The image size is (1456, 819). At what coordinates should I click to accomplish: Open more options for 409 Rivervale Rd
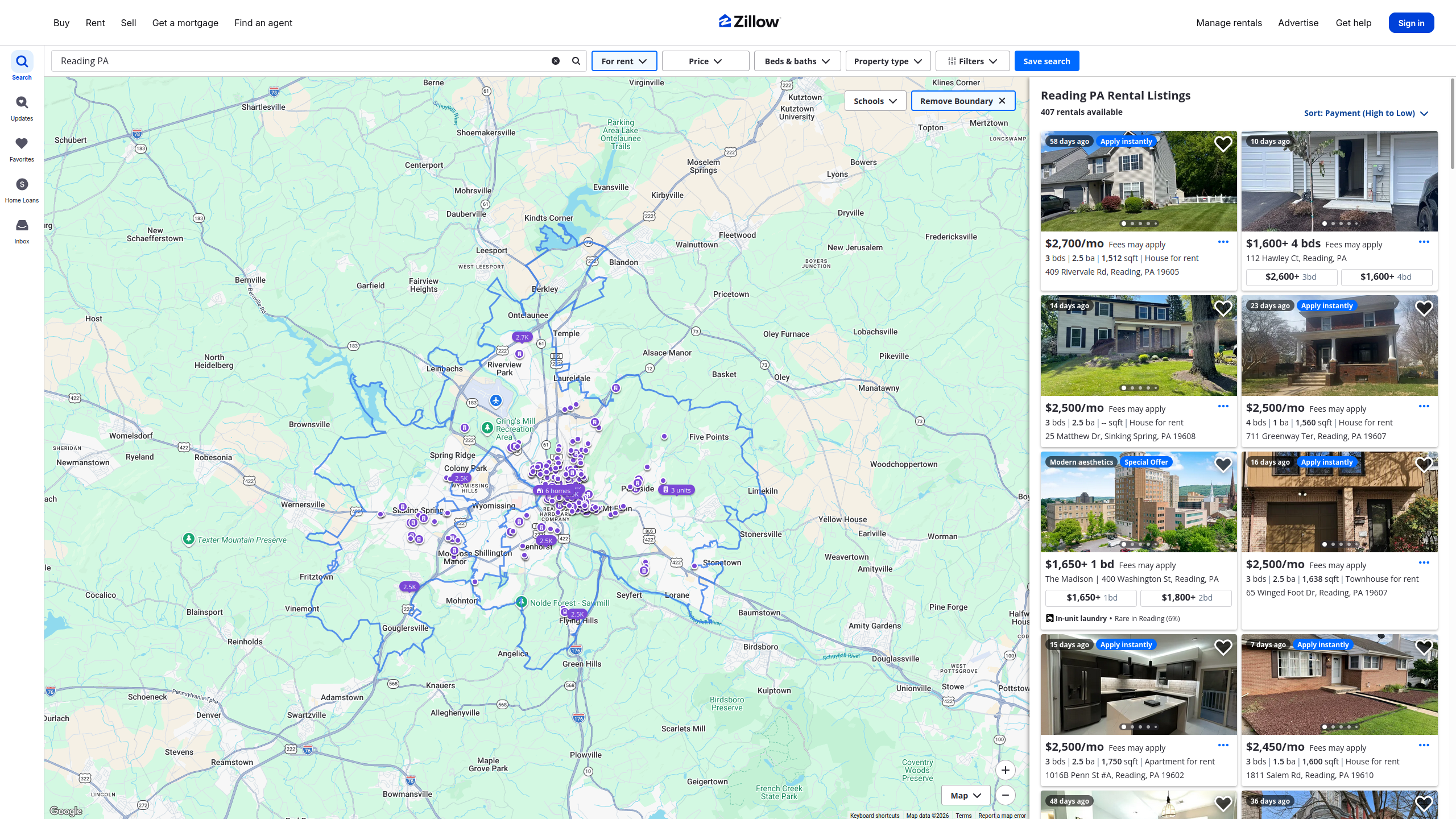click(1223, 242)
